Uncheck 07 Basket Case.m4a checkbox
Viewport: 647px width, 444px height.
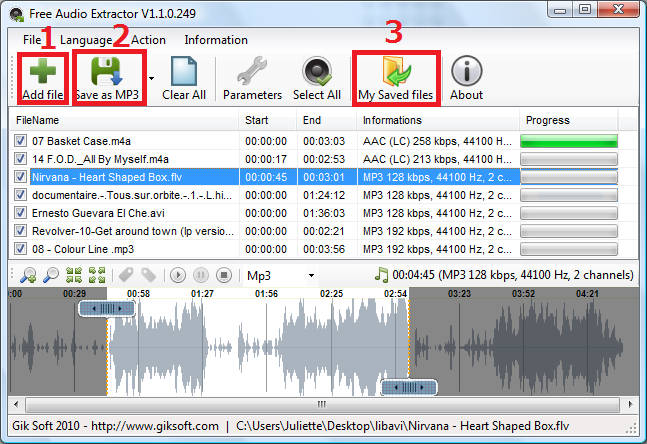click(x=20, y=141)
